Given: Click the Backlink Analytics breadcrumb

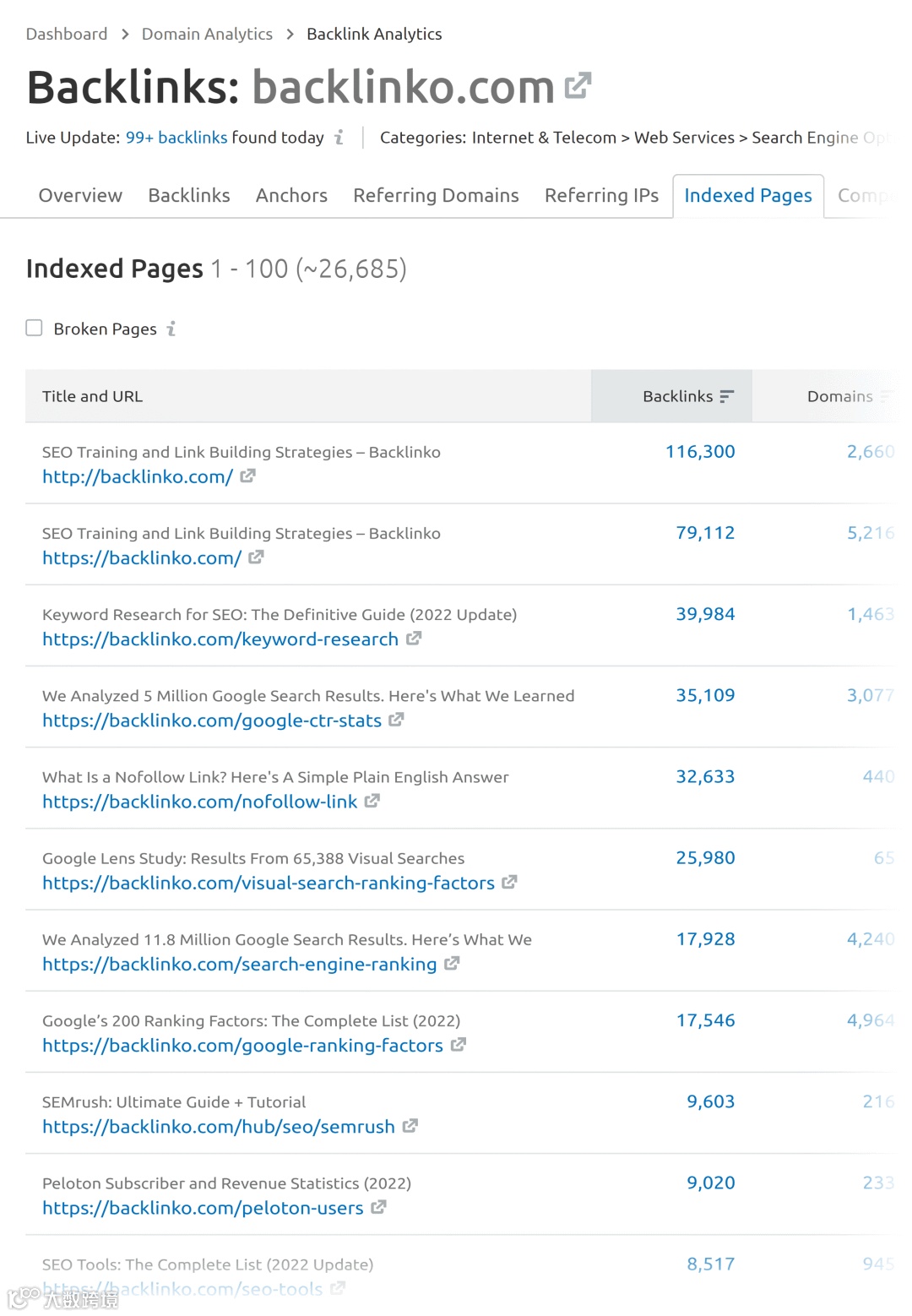Looking at the screenshot, I should [x=374, y=34].
